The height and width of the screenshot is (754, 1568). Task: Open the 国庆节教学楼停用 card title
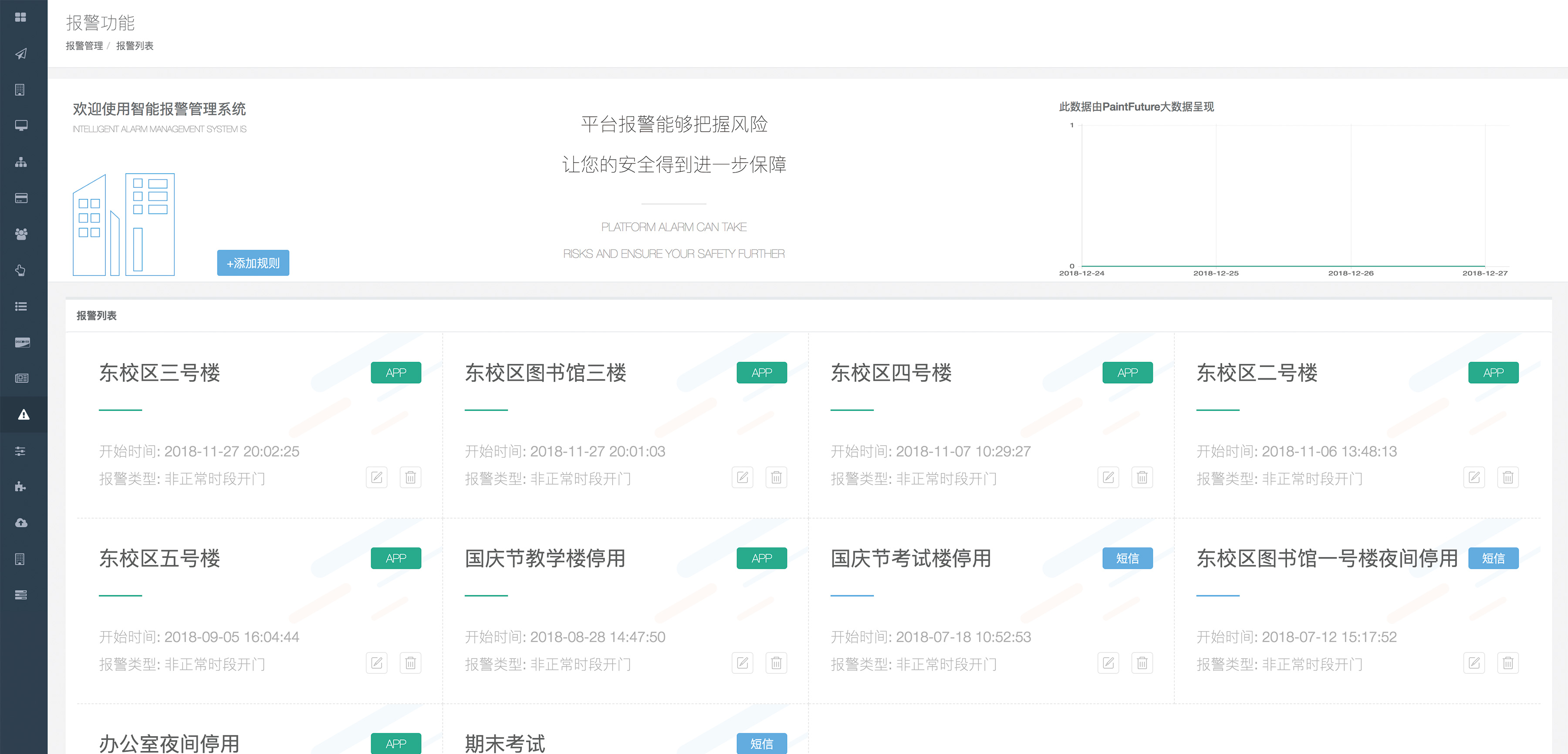point(545,558)
